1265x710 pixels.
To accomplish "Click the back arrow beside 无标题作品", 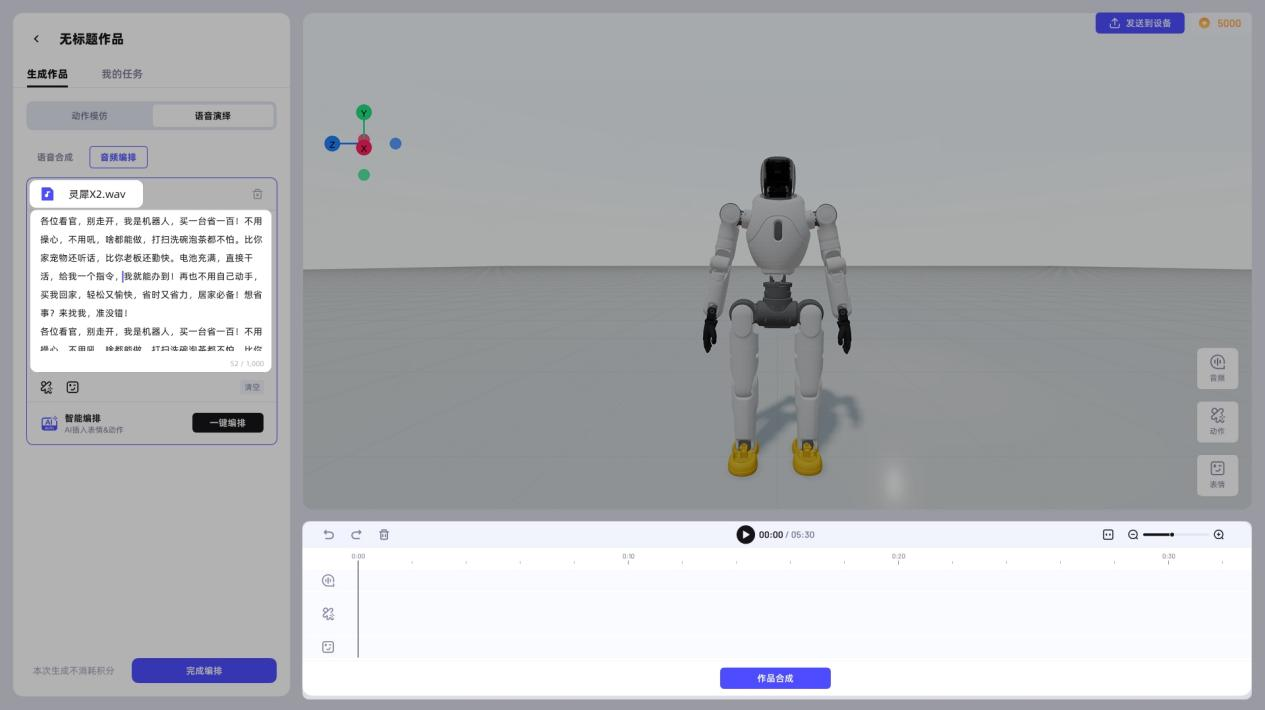I will point(37,39).
